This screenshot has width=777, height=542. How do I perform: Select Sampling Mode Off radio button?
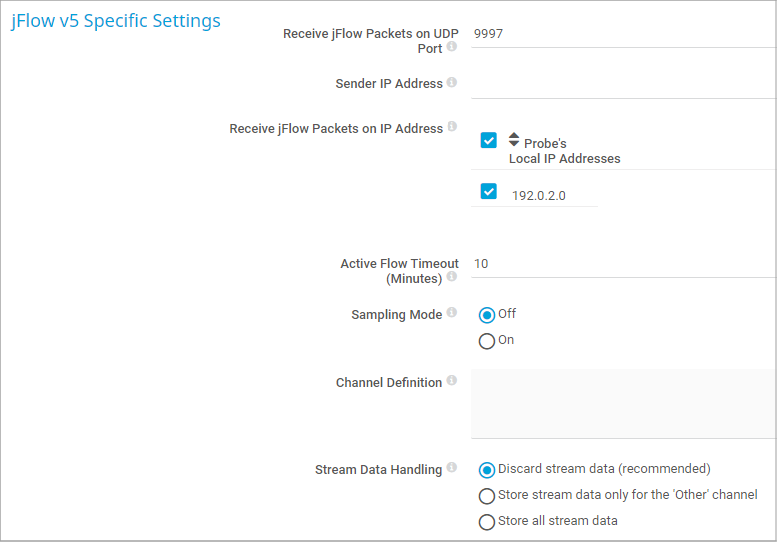487,315
